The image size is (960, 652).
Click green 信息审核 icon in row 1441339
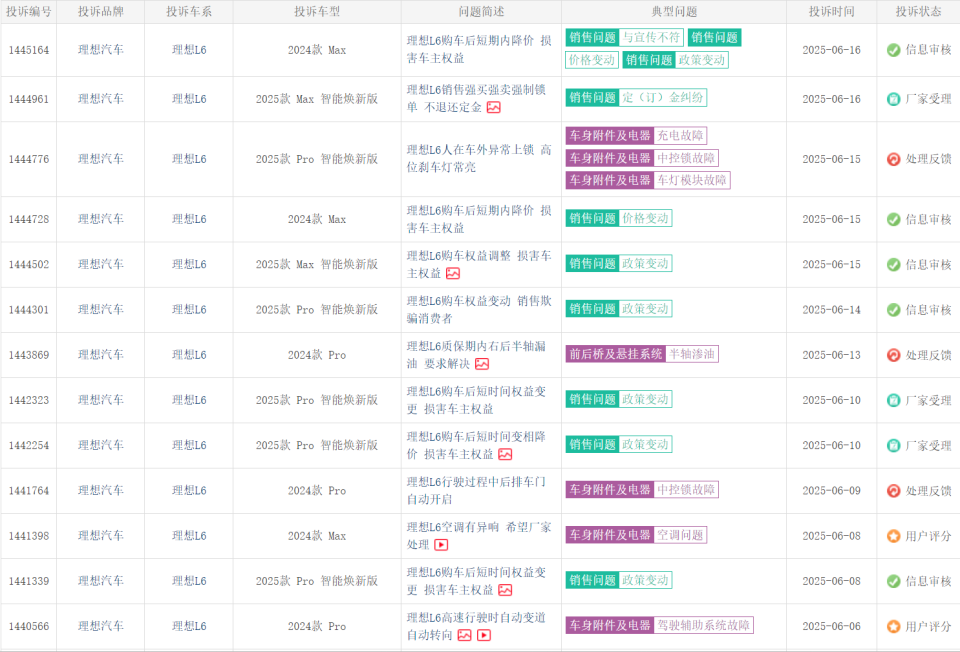pos(893,581)
